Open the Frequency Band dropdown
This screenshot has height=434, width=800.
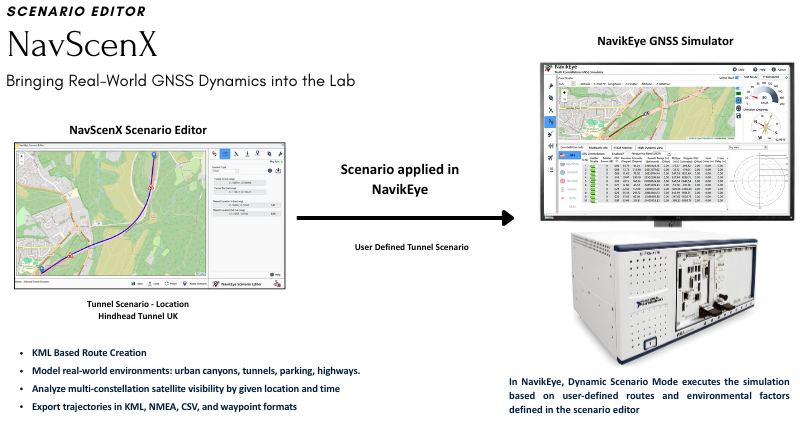pyautogui.click(x=662, y=154)
